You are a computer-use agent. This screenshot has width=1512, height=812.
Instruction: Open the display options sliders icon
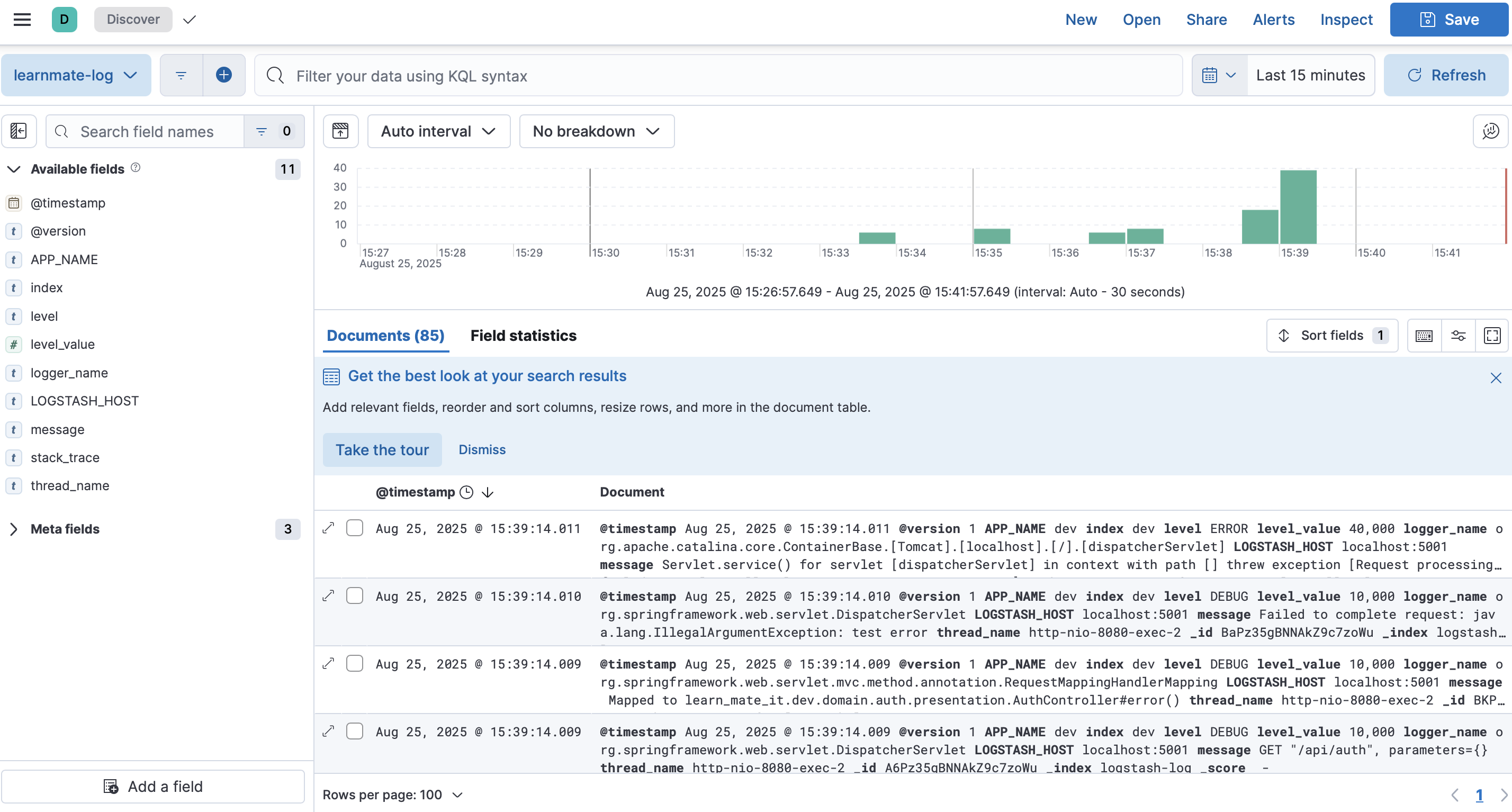[1458, 336]
